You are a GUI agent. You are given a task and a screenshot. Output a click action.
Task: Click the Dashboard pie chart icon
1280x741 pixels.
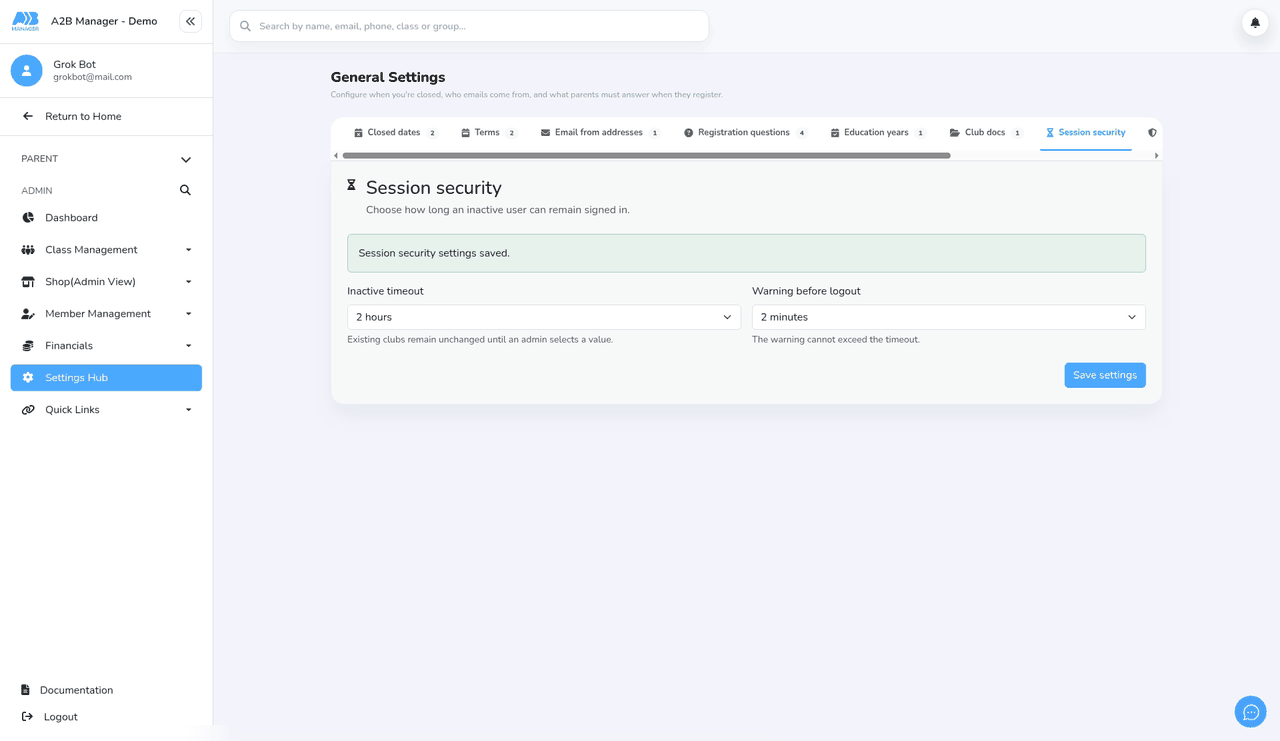point(28,218)
